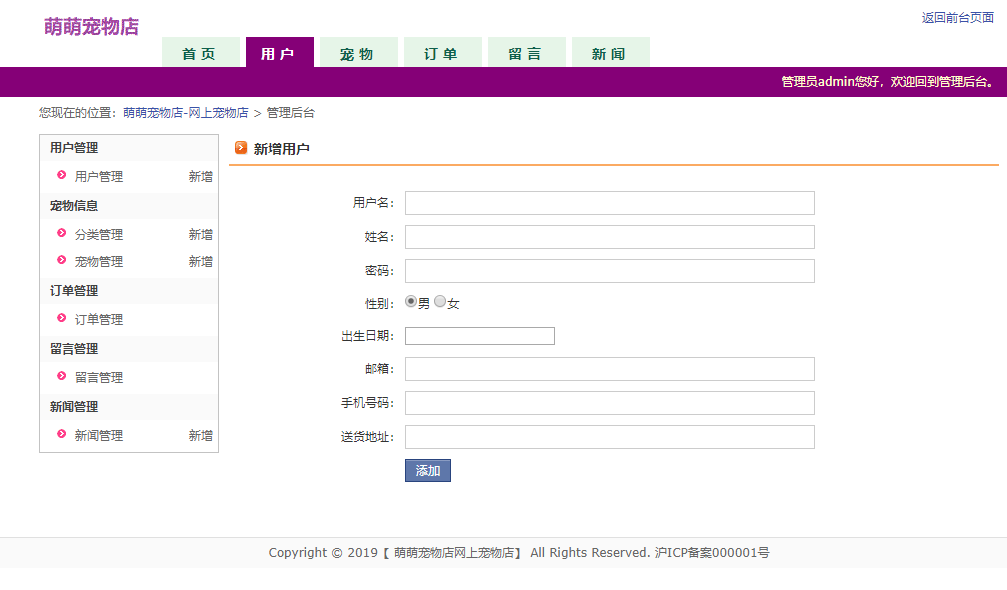Click 新增 next to 新闻管理

coord(200,435)
